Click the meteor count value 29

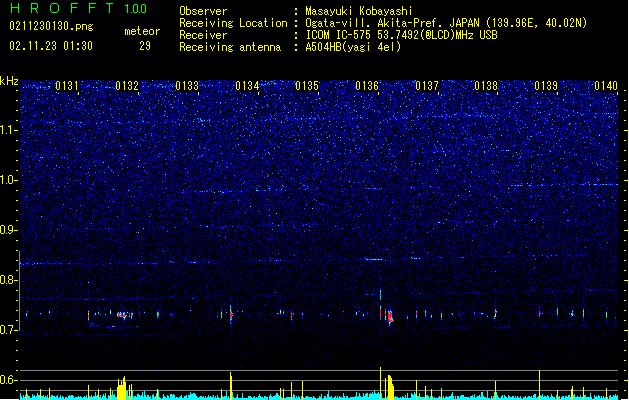[145, 46]
